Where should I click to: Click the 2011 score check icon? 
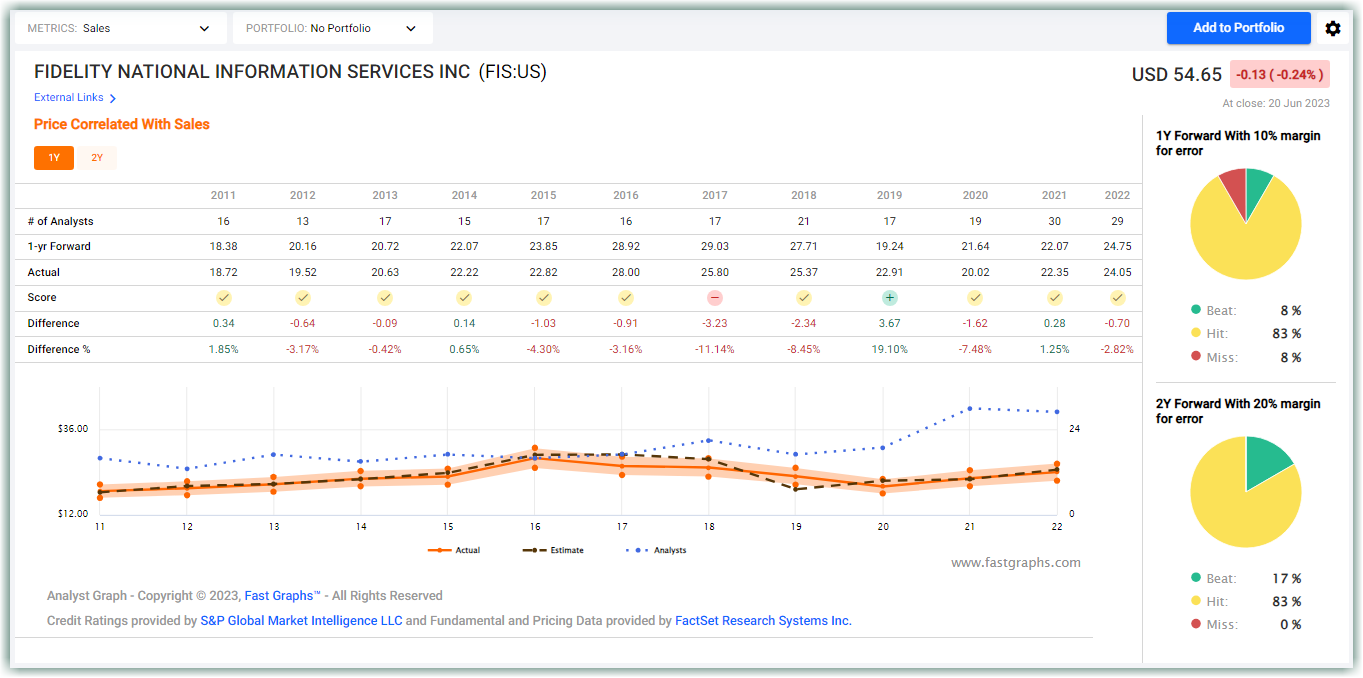coord(224,298)
